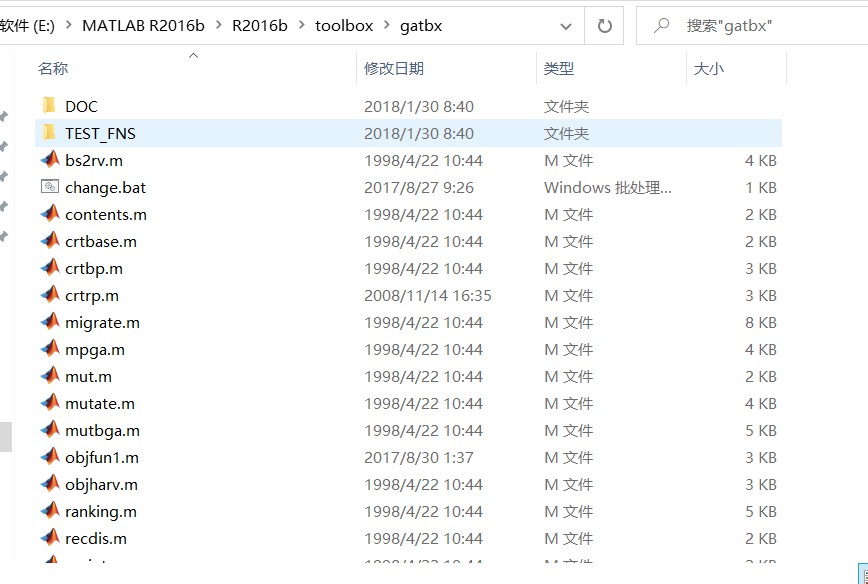Sort by 类型 column header
The width and height of the screenshot is (868, 584).
tap(559, 69)
